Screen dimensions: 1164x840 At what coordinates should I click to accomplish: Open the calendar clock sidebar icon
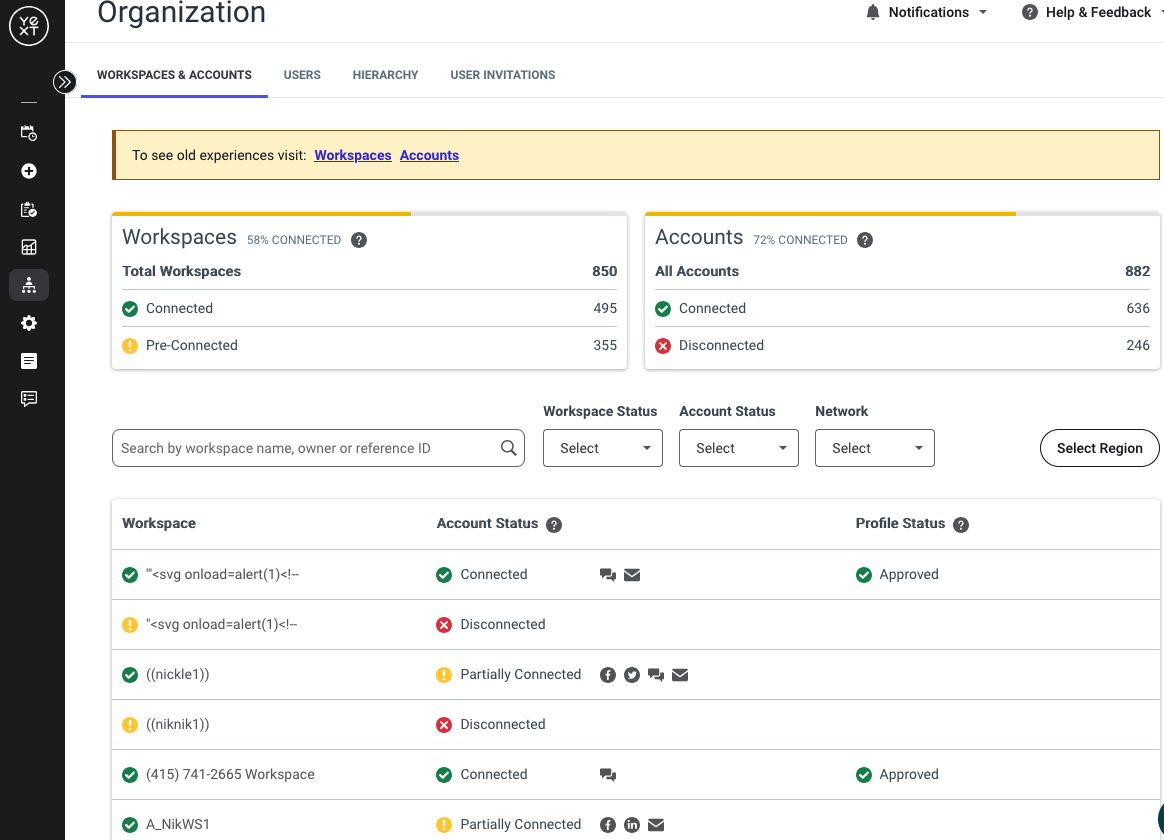29,133
